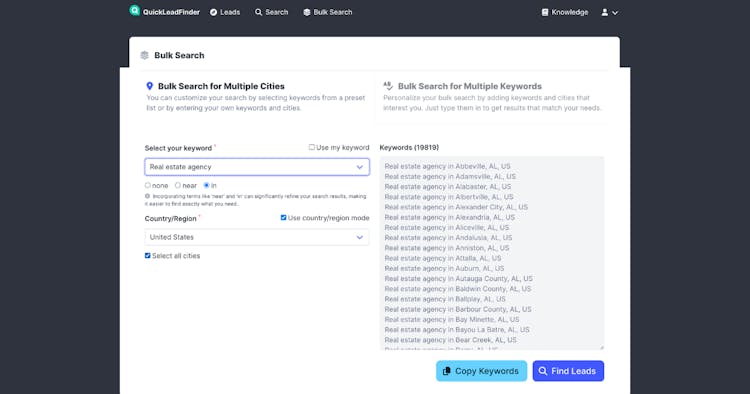
Task: Click 'Real estate agency in Baldwin County, AL, US'
Action: click(458, 289)
